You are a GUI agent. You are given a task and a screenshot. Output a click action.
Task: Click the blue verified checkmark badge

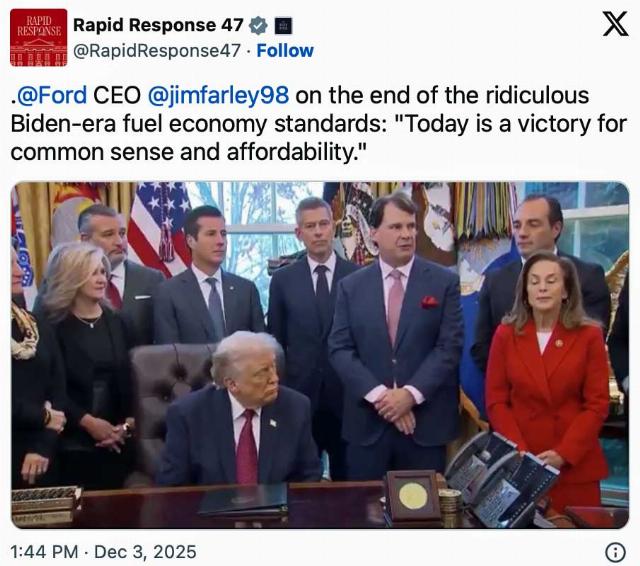257,25
